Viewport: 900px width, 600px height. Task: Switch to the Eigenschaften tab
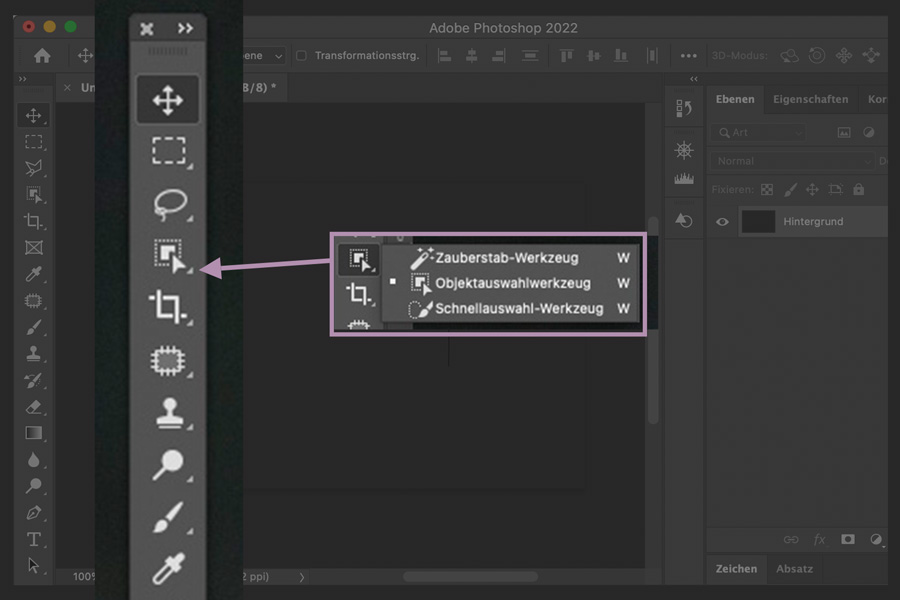810,99
